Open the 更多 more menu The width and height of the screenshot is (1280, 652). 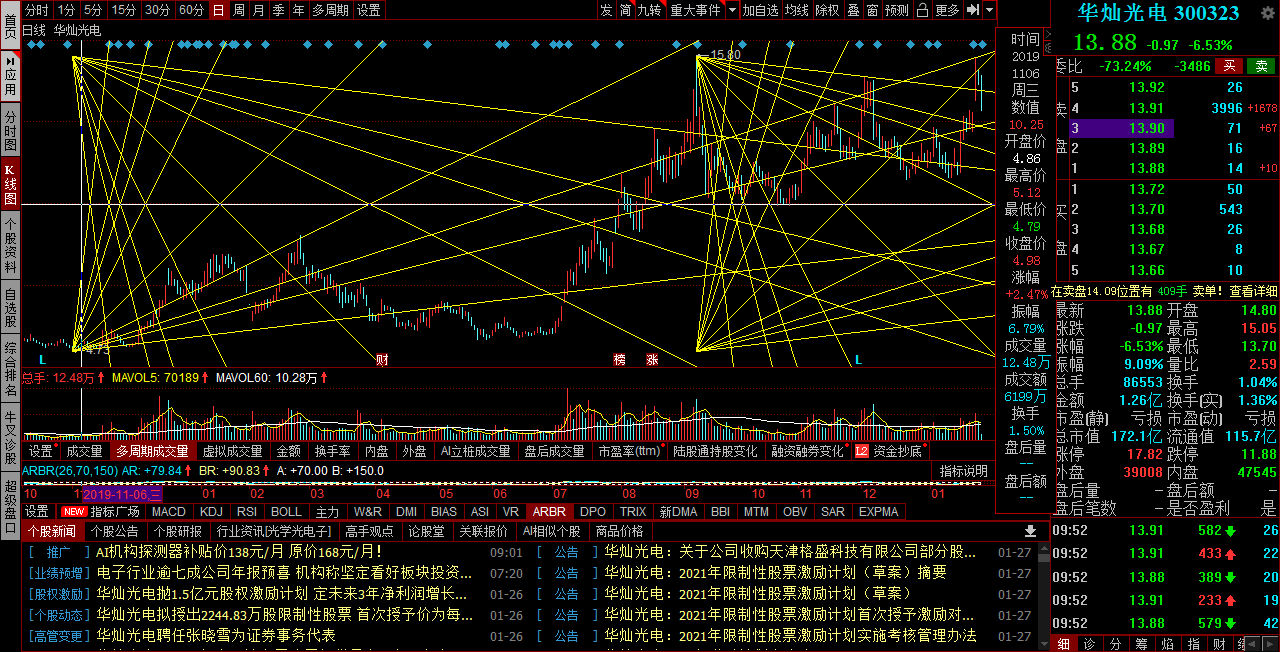947,10
